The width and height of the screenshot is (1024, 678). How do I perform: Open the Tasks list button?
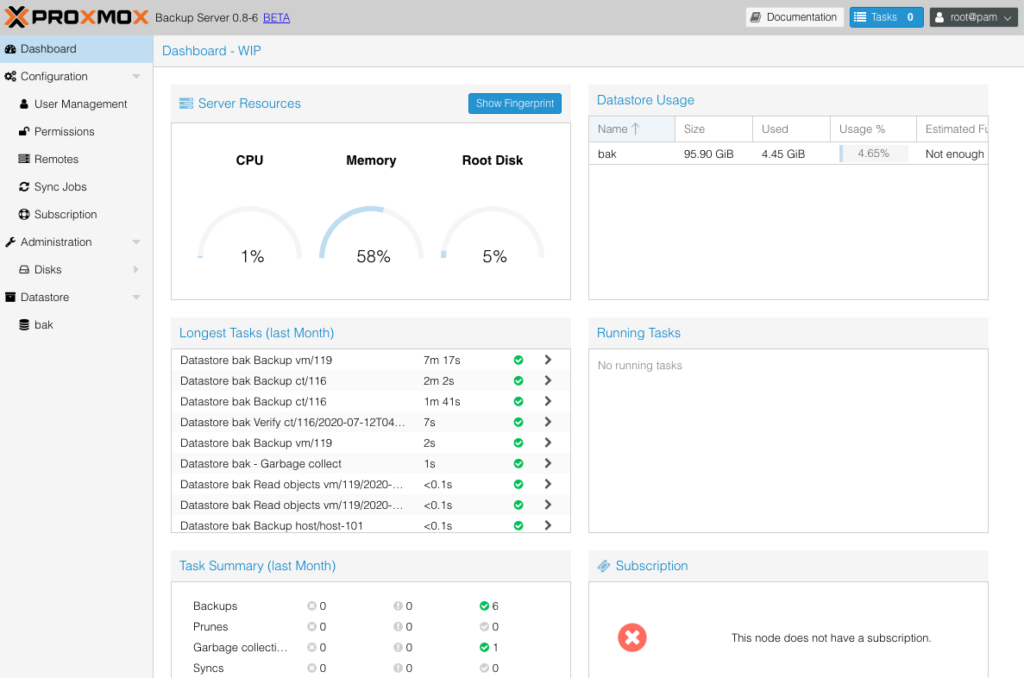tap(886, 17)
